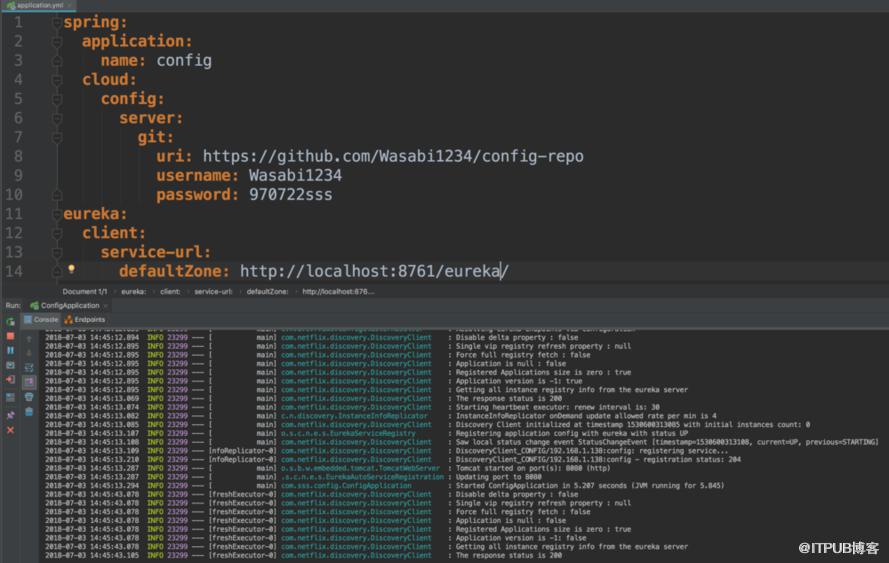This screenshot has width=889, height=563.
Task: Collapse the server: block fold marker
Action: pos(57,118)
